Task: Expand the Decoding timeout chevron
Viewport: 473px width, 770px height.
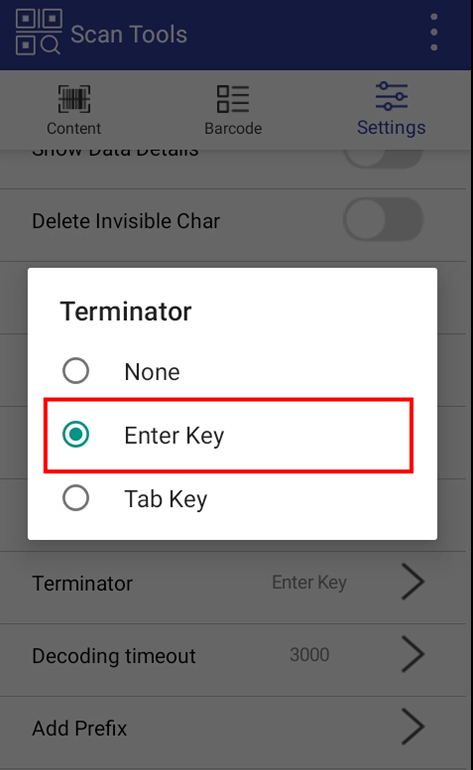Action: (x=413, y=654)
